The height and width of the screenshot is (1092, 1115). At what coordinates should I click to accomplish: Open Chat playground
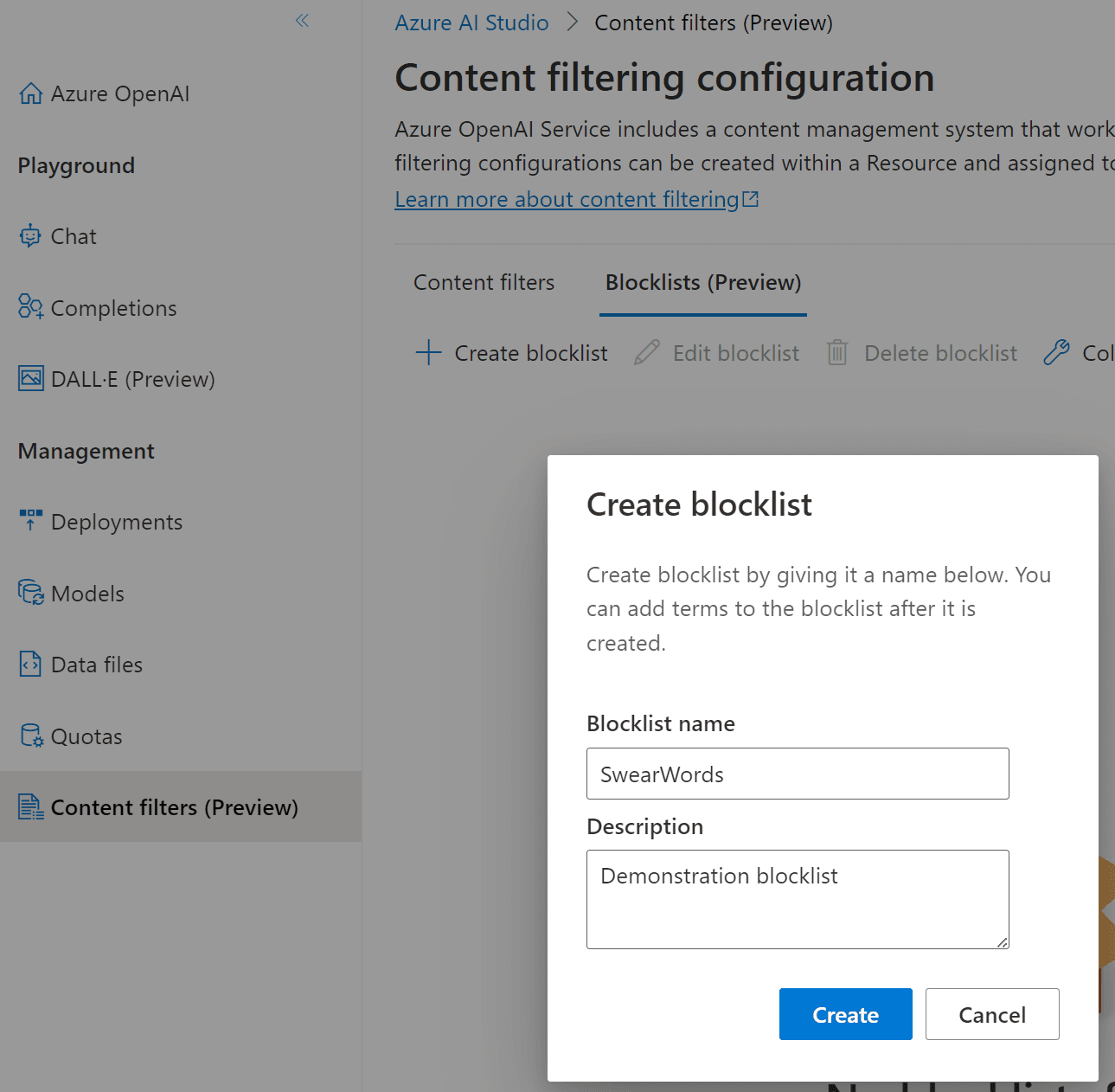58,236
